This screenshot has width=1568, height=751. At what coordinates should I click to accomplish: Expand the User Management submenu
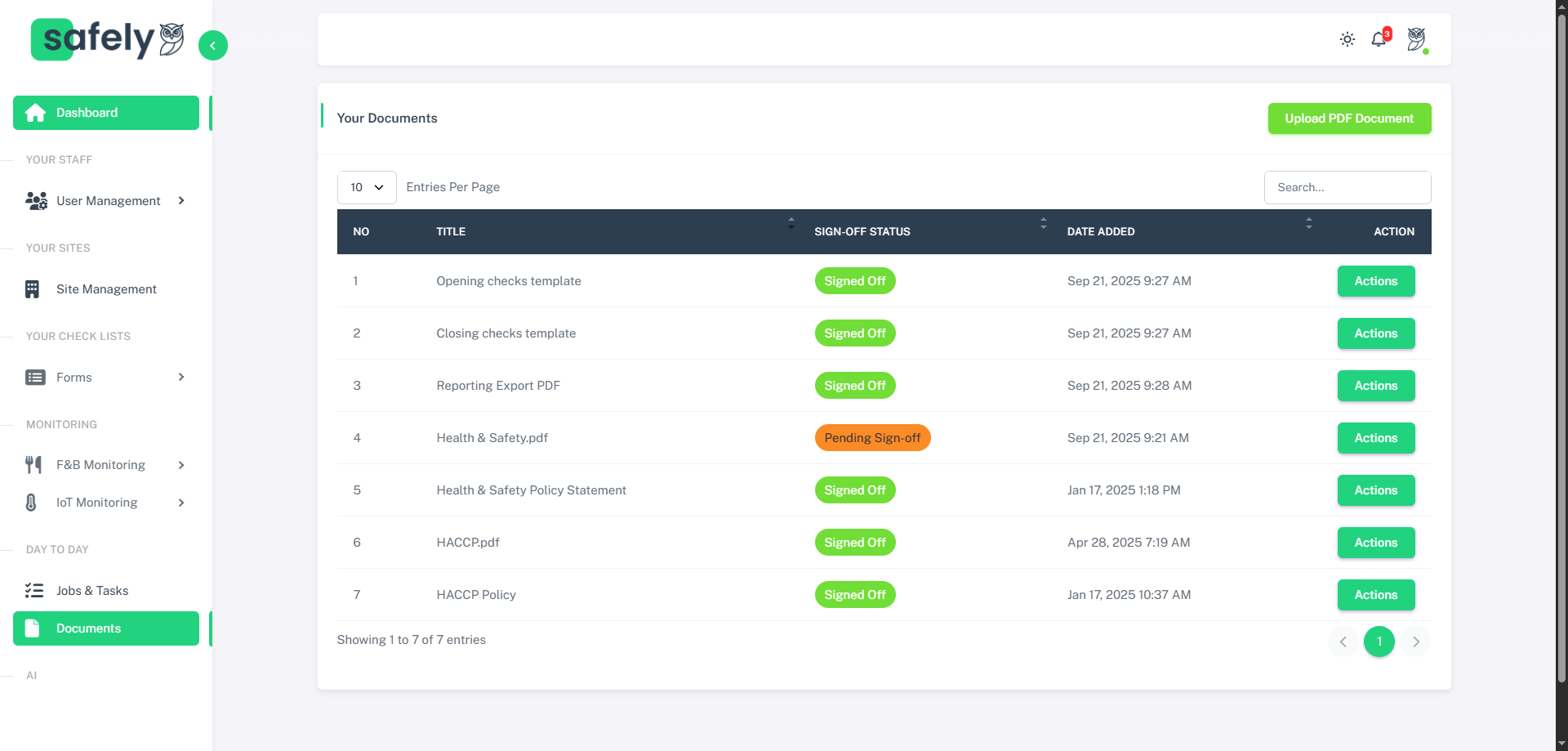[181, 201]
